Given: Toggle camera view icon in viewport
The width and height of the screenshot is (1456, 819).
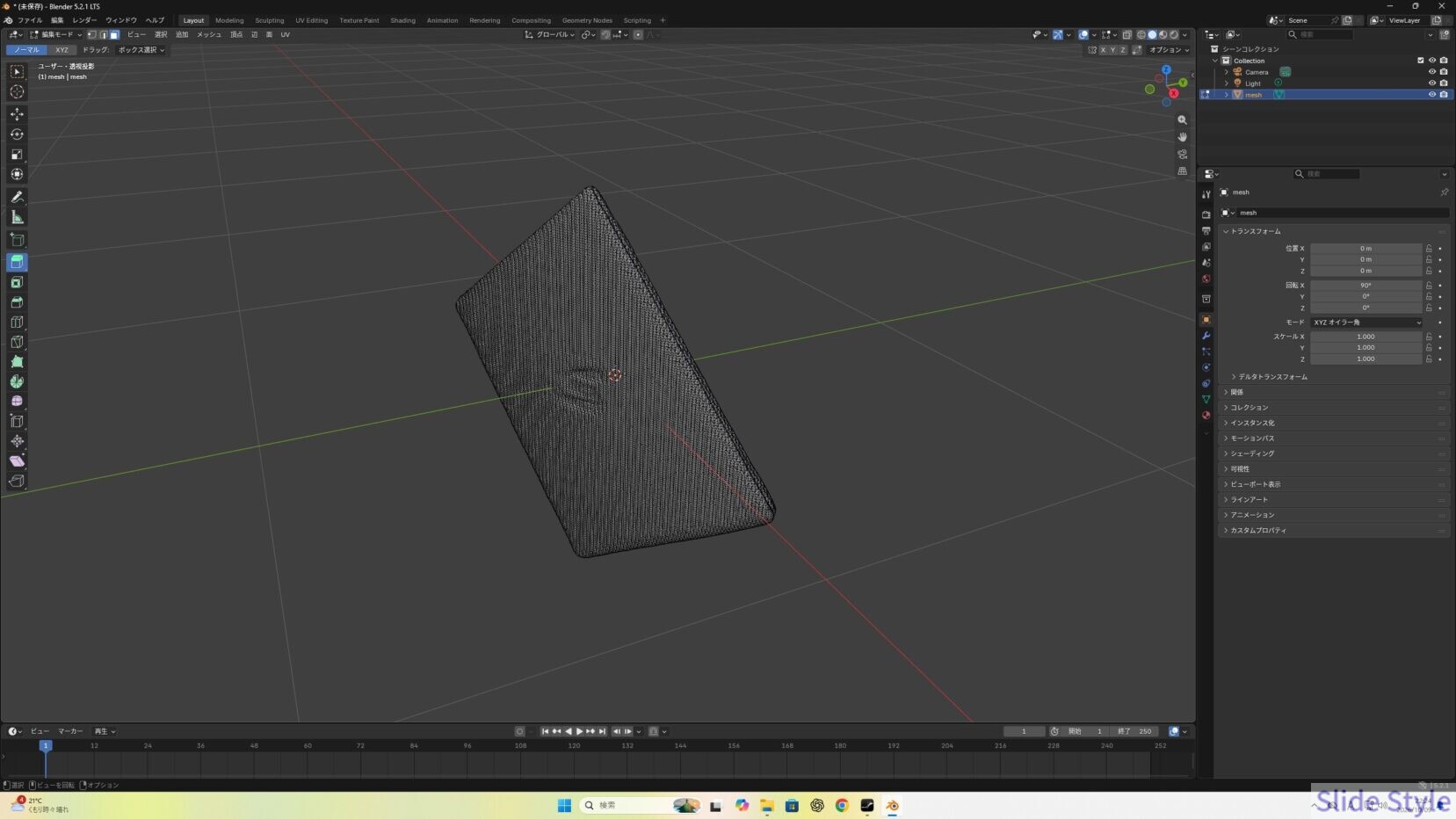Looking at the screenshot, I should pos(1182,154).
